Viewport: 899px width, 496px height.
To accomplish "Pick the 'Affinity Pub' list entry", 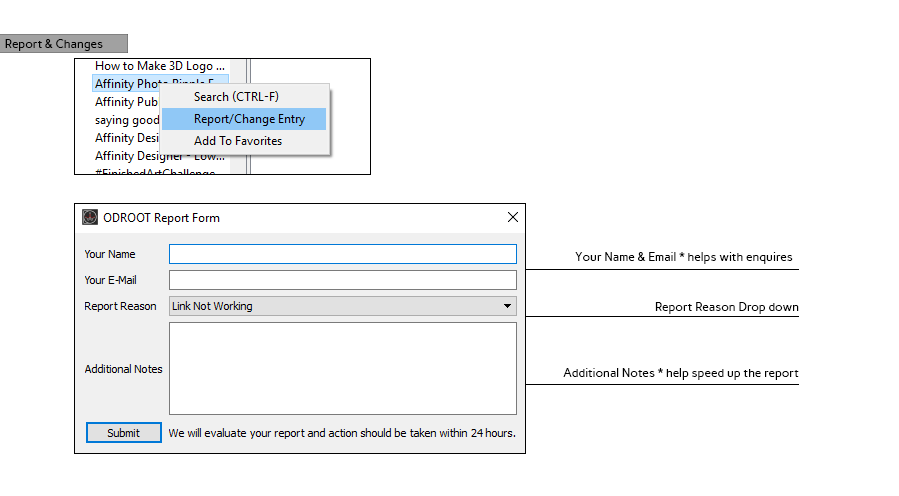I will pyautogui.click(x=126, y=102).
